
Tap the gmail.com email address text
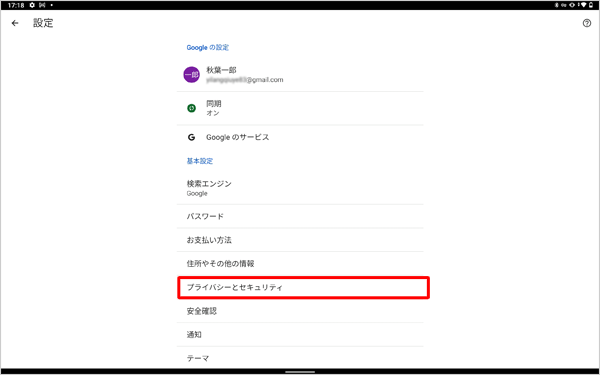tap(245, 80)
